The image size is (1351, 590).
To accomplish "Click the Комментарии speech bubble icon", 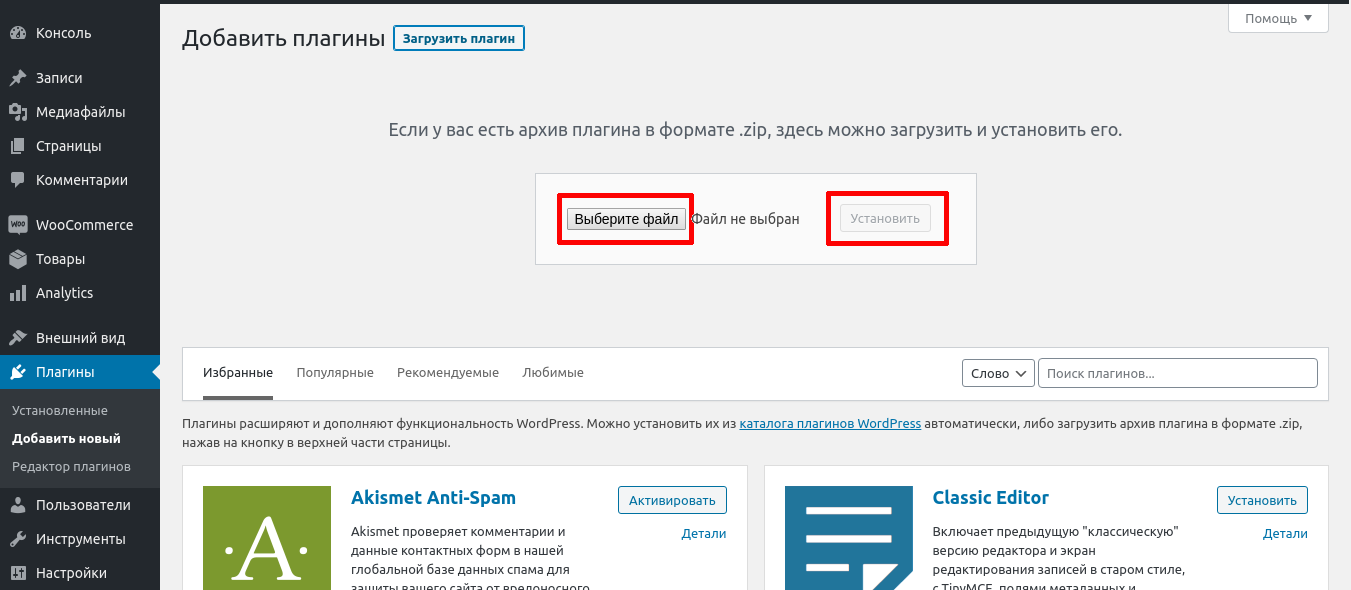I will tap(18, 180).
